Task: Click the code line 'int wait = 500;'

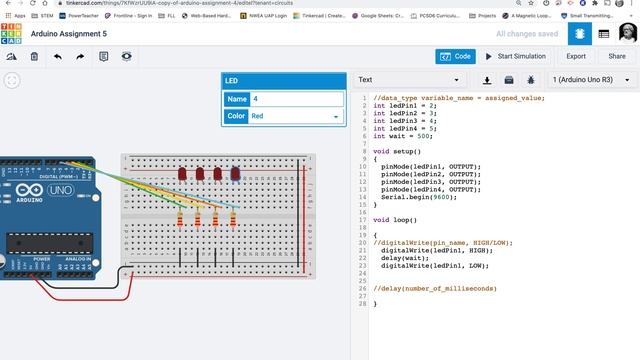Action: [402, 136]
